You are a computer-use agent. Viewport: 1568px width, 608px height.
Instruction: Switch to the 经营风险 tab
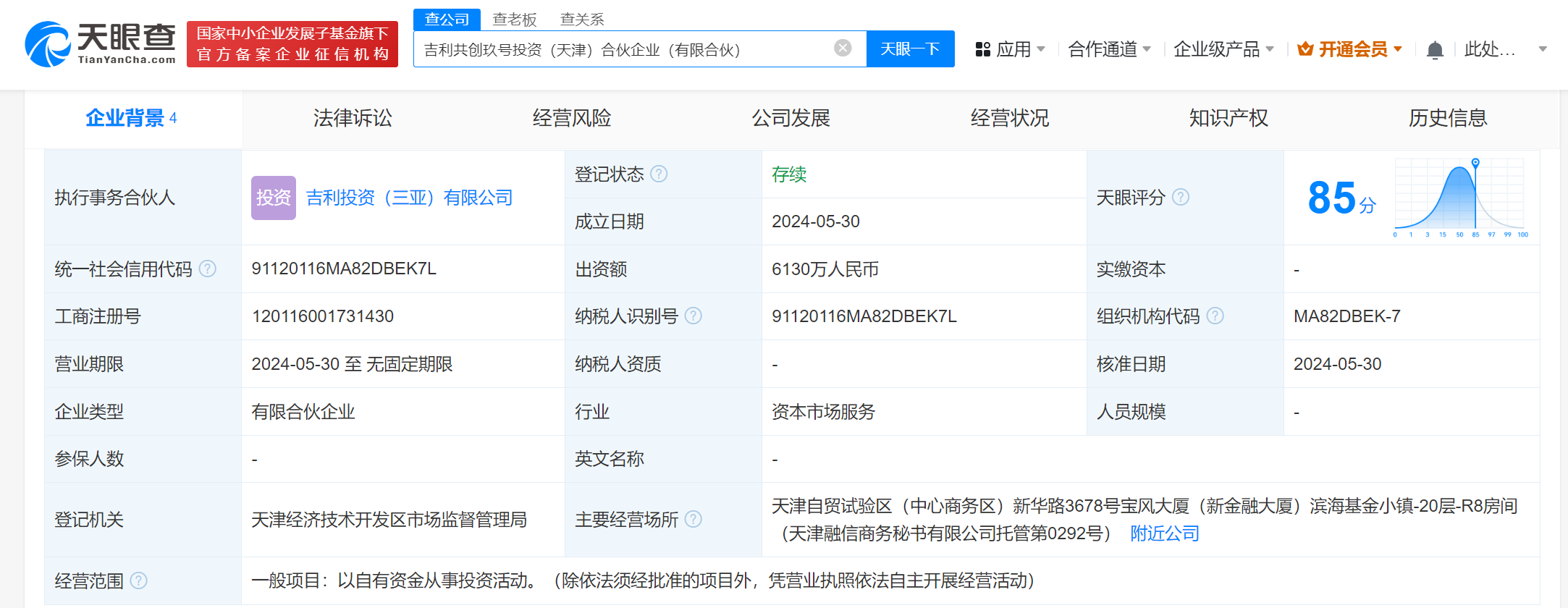click(x=572, y=118)
